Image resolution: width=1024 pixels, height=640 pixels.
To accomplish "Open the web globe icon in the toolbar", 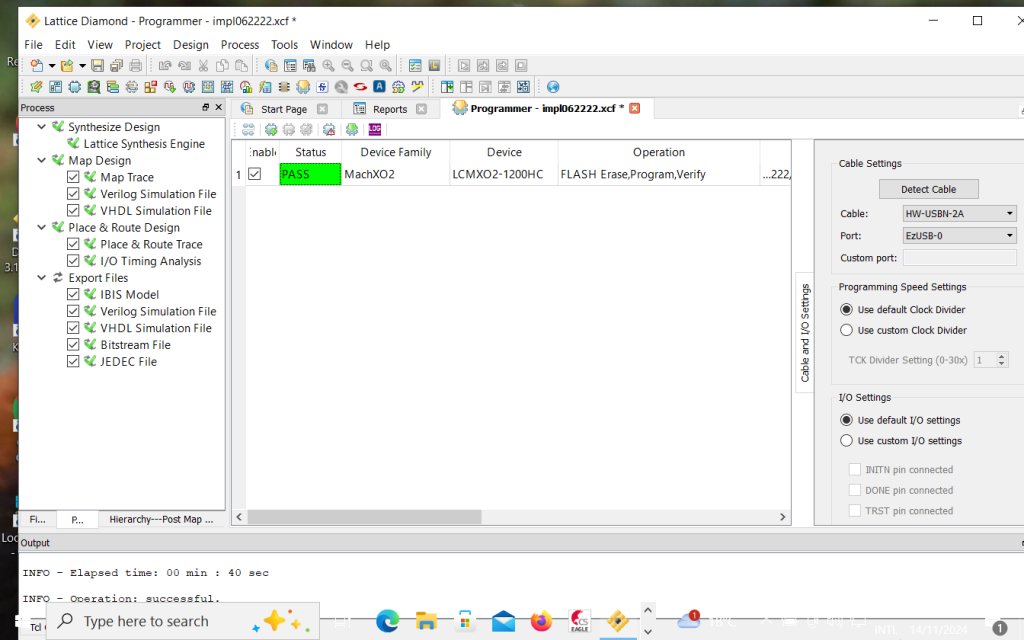I will point(553,87).
